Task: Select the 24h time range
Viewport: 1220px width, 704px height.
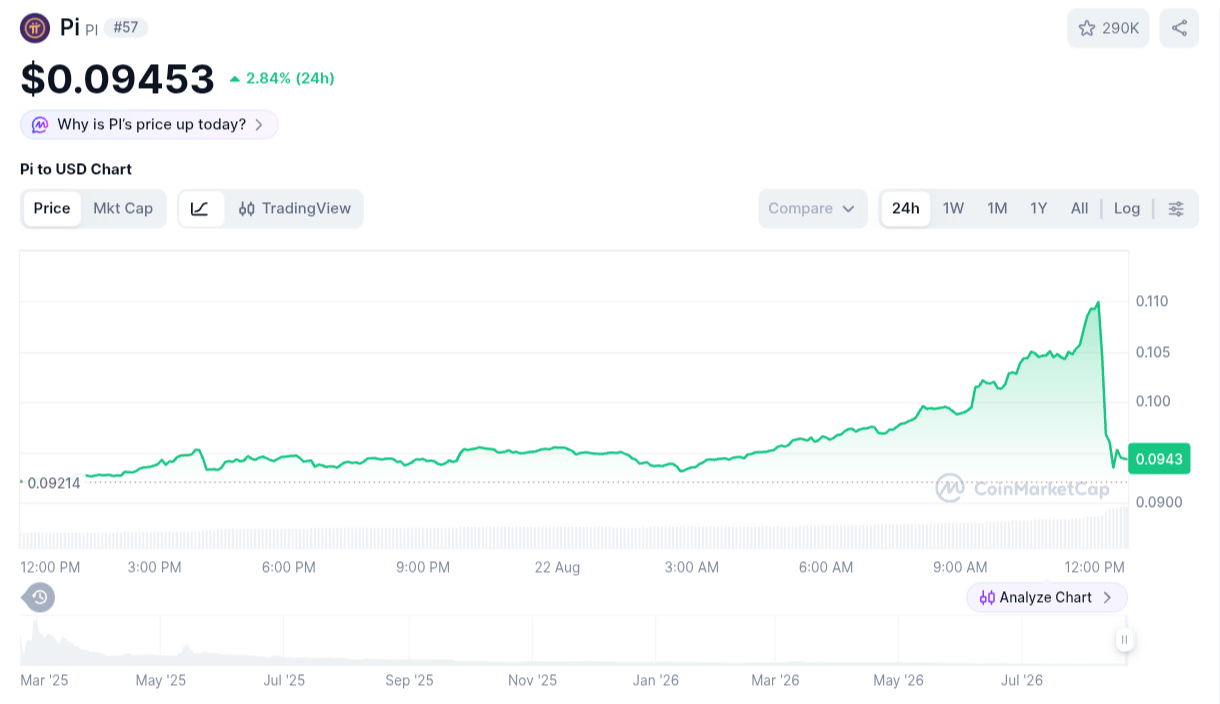Action: [906, 209]
